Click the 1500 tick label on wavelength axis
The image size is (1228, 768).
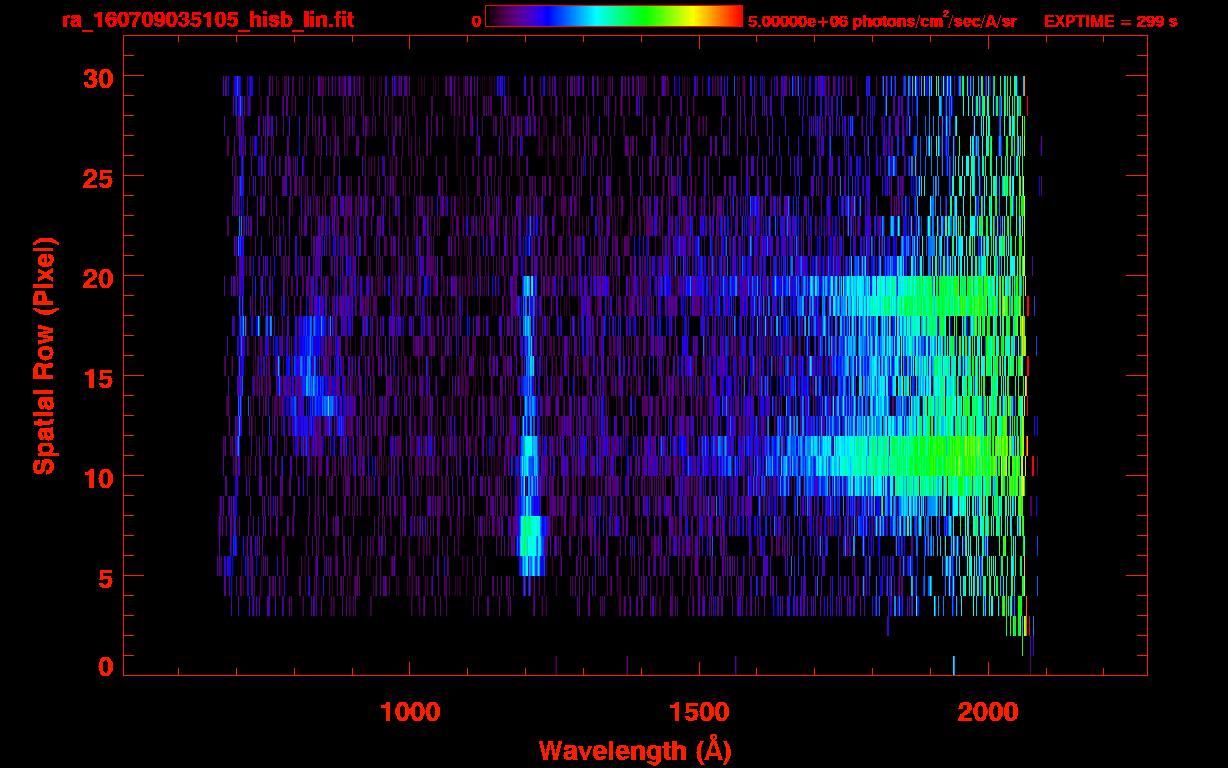tap(699, 712)
